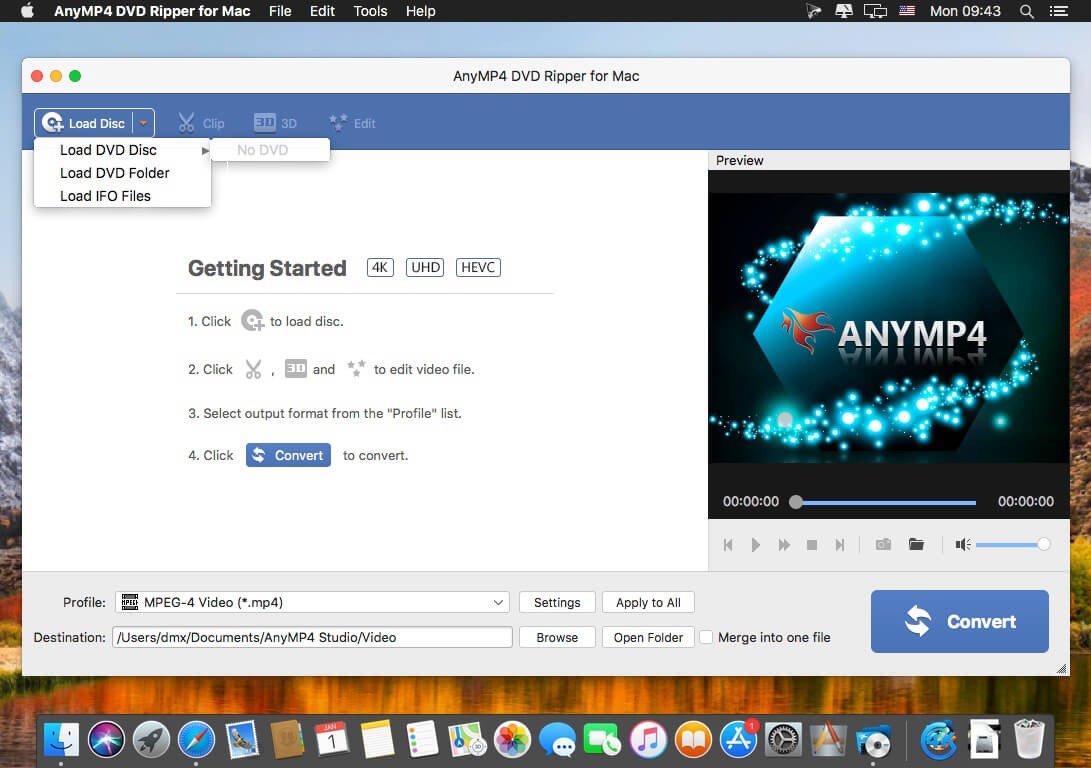Open the Tools menu
1091x768 pixels.
(x=370, y=11)
